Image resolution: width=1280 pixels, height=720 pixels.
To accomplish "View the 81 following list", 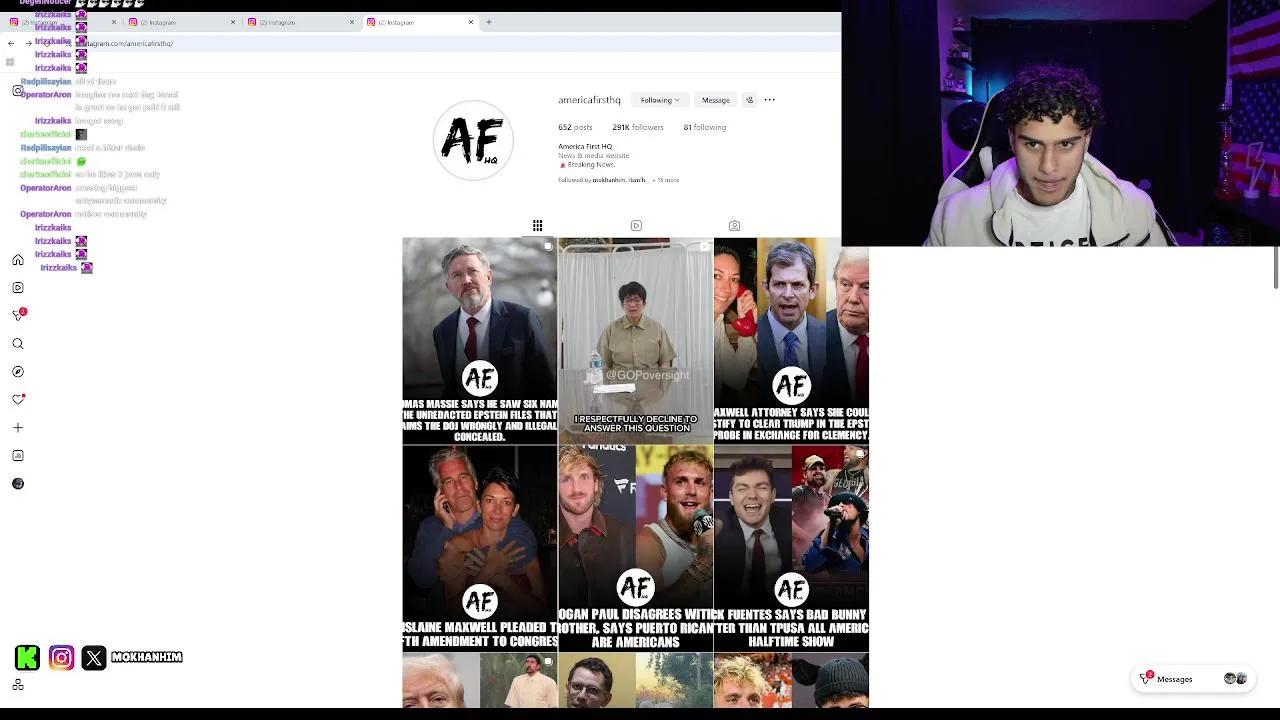I will (705, 127).
